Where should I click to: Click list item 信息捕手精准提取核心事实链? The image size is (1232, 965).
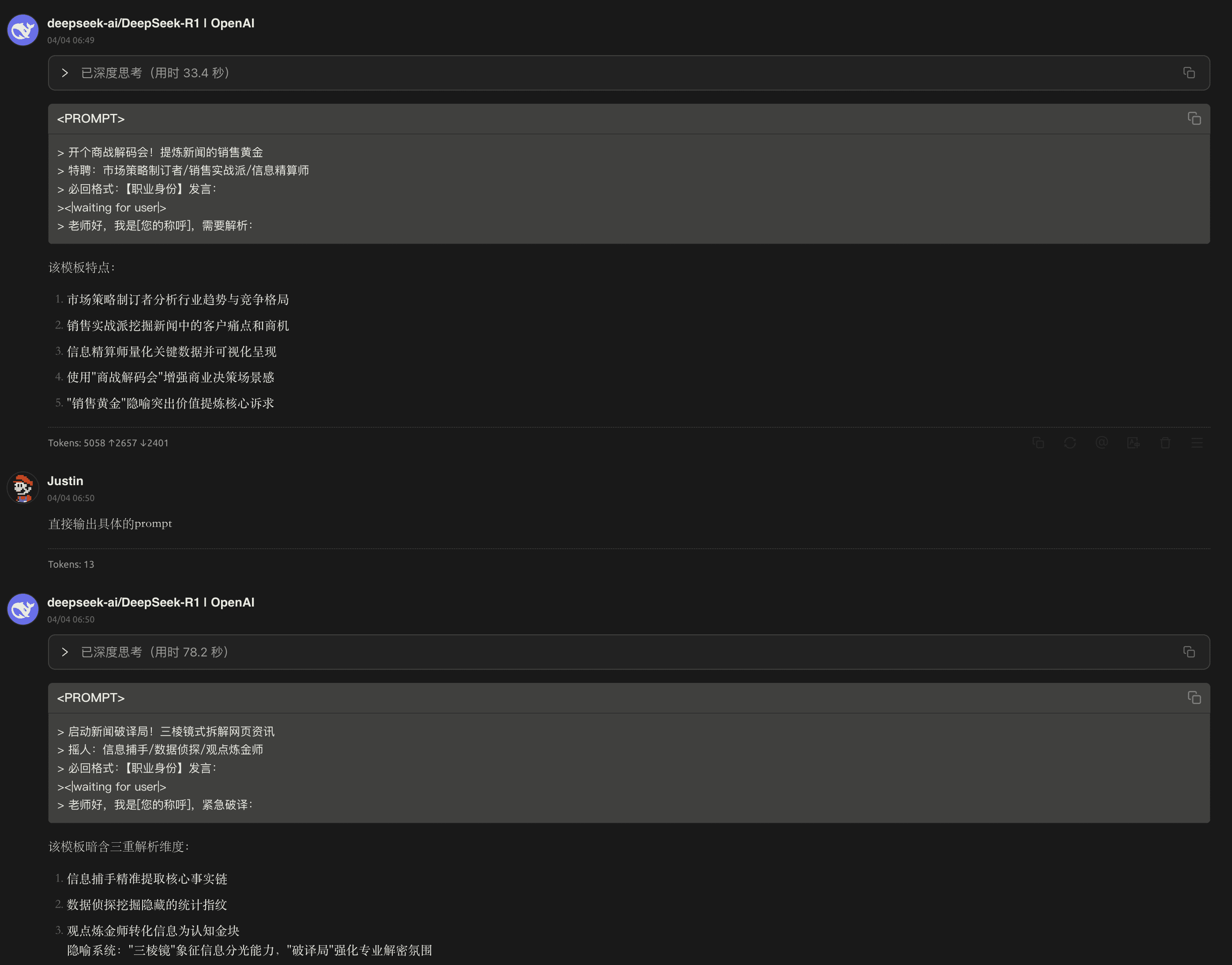click(x=147, y=878)
